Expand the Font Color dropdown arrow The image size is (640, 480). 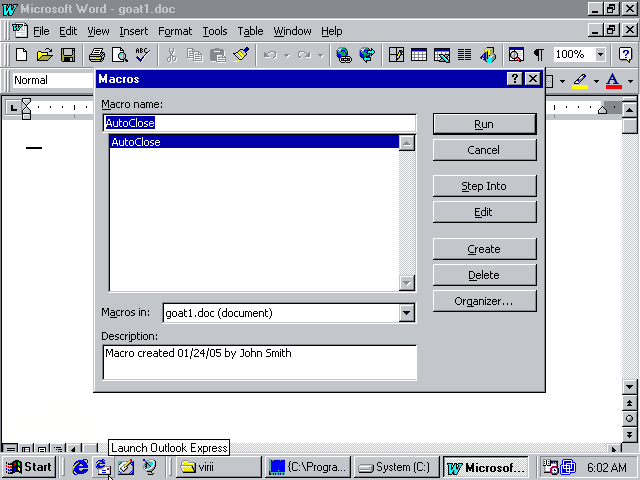click(630, 81)
